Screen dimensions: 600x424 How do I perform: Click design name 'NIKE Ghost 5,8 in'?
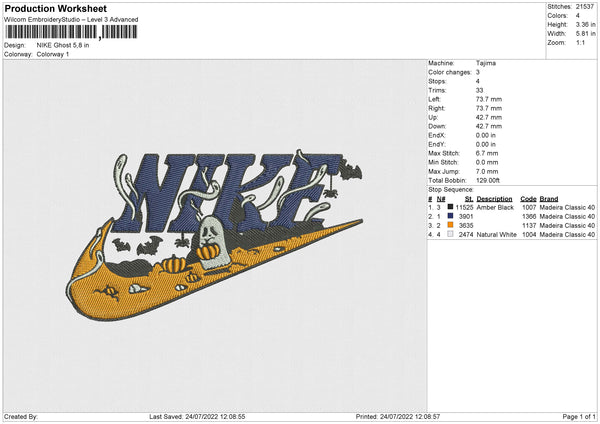[x=63, y=45]
